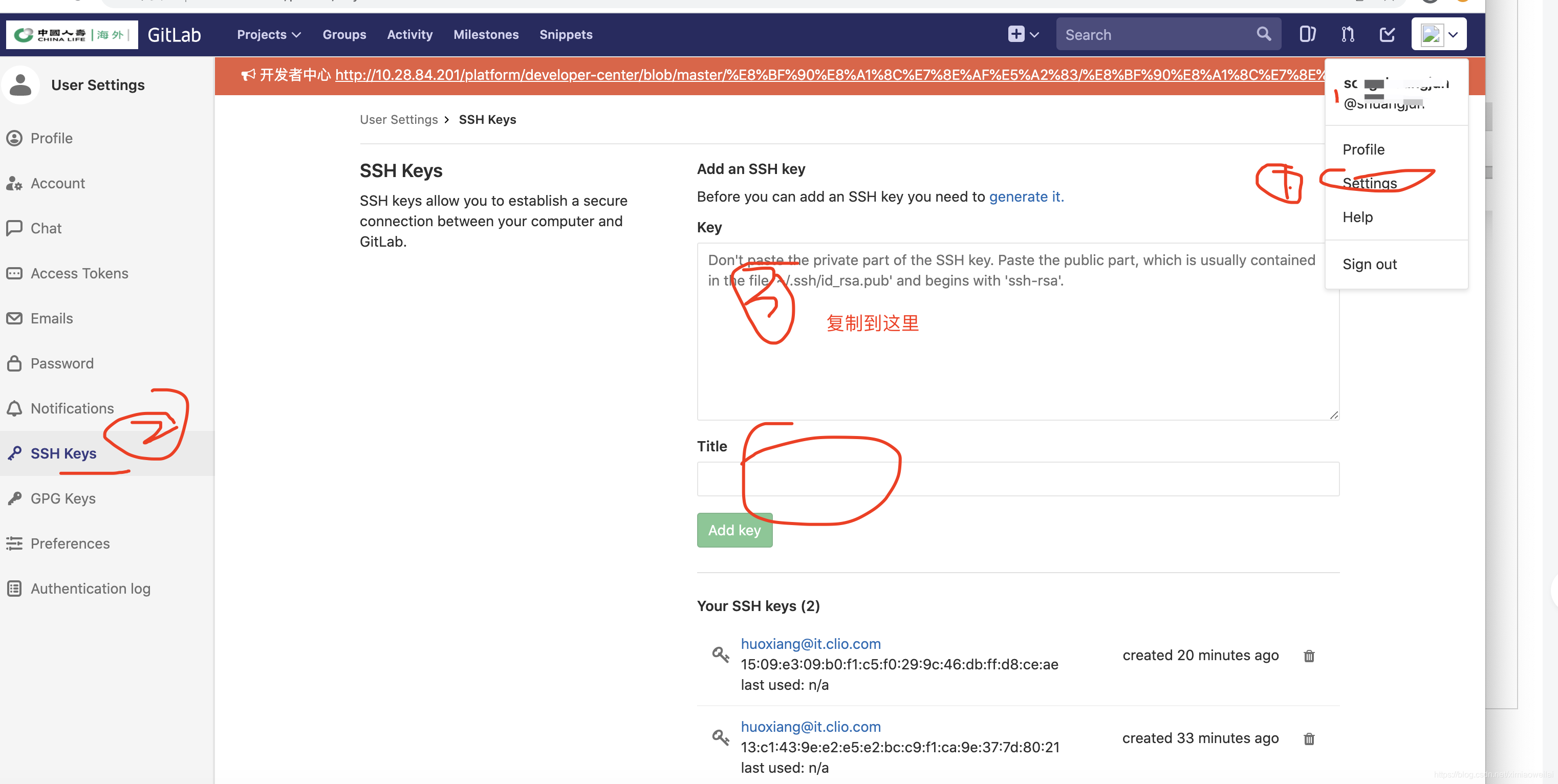Select Snippets in the top navigation

[x=566, y=34]
